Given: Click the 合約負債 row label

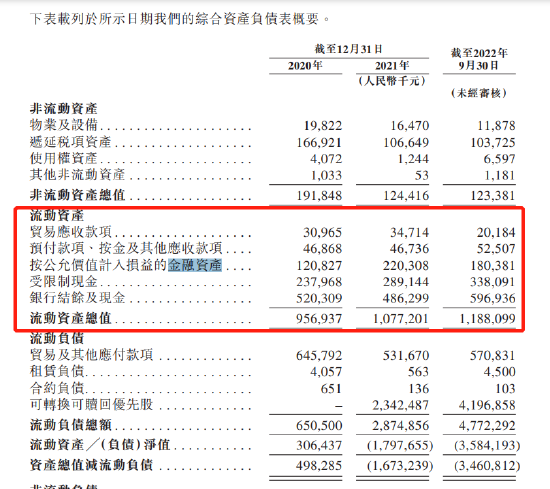Looking at the screenshot, I should click(57, 388).
